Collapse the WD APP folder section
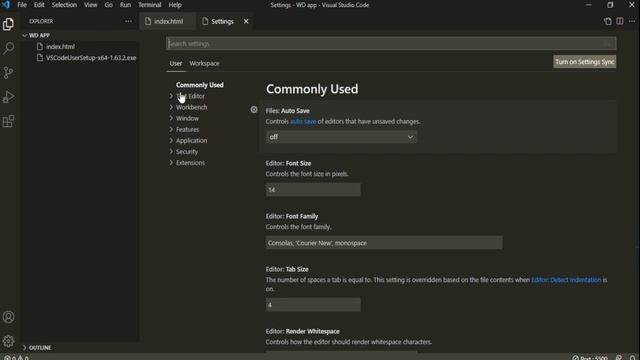This screenshot has width=640, height=360. 39,36
